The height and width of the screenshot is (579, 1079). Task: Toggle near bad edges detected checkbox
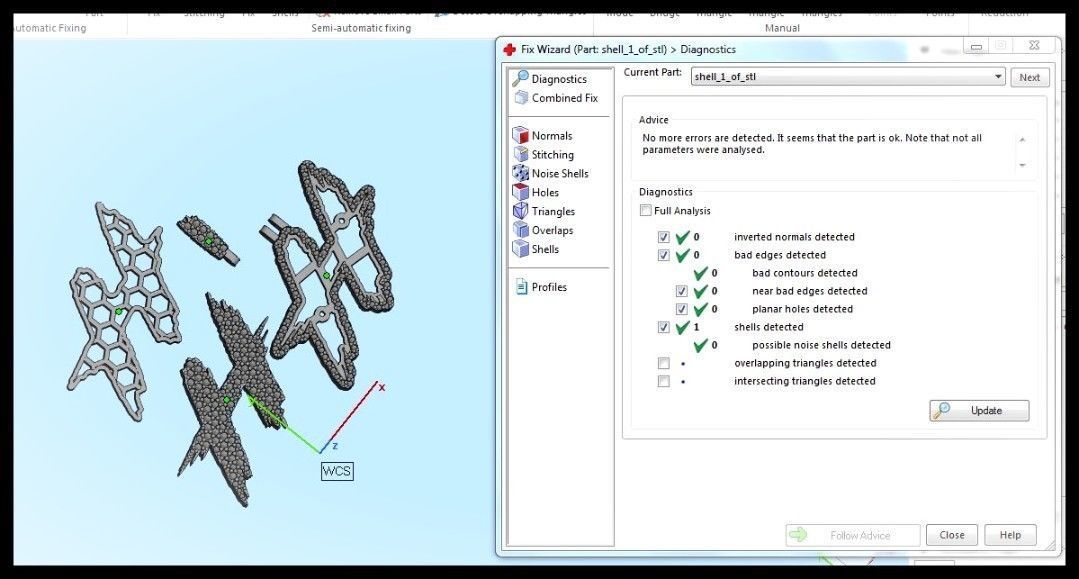681,291
